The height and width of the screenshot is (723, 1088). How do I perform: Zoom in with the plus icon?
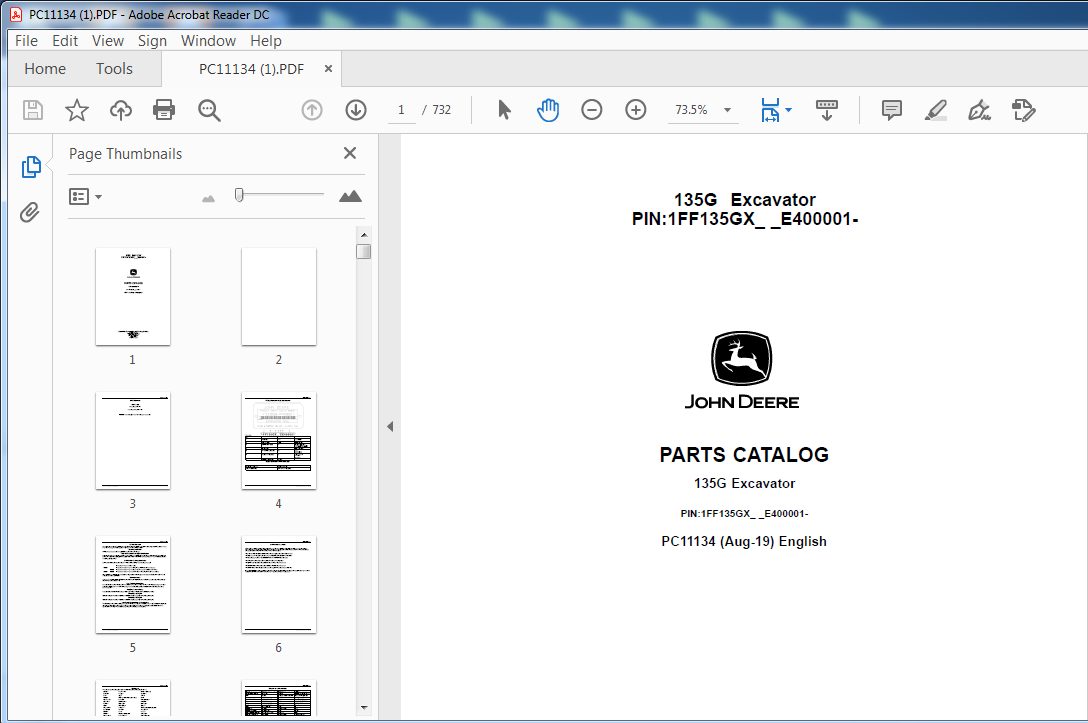point(636,110)
